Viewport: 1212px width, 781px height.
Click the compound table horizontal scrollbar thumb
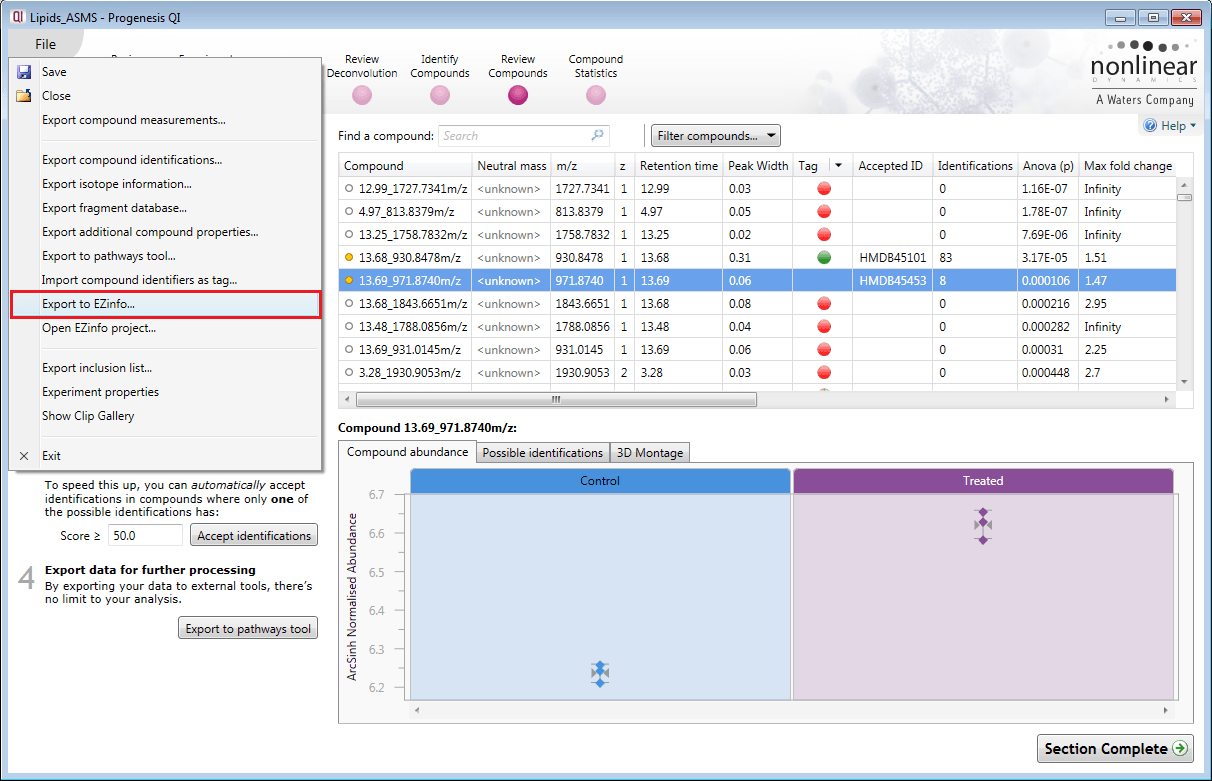(x=555, y=399)
